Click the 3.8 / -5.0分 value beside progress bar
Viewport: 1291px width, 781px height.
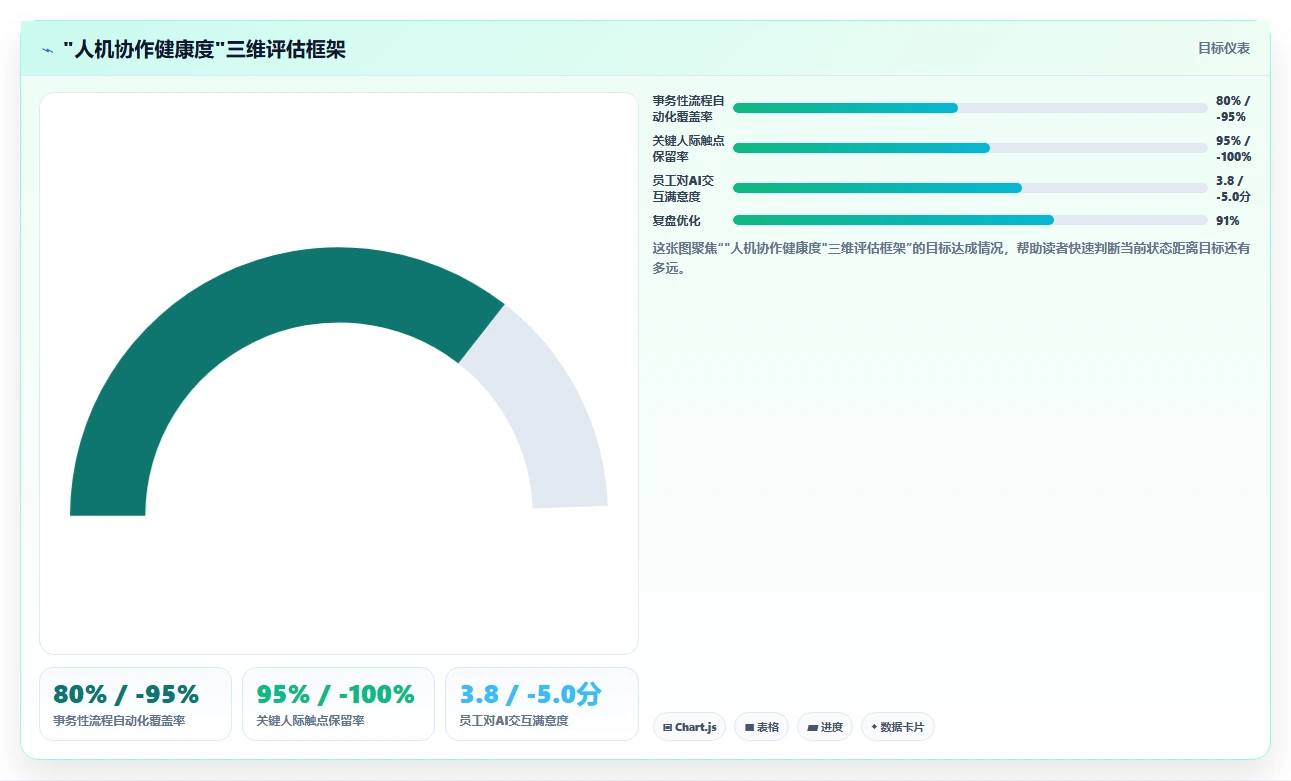pos(1233,189)
